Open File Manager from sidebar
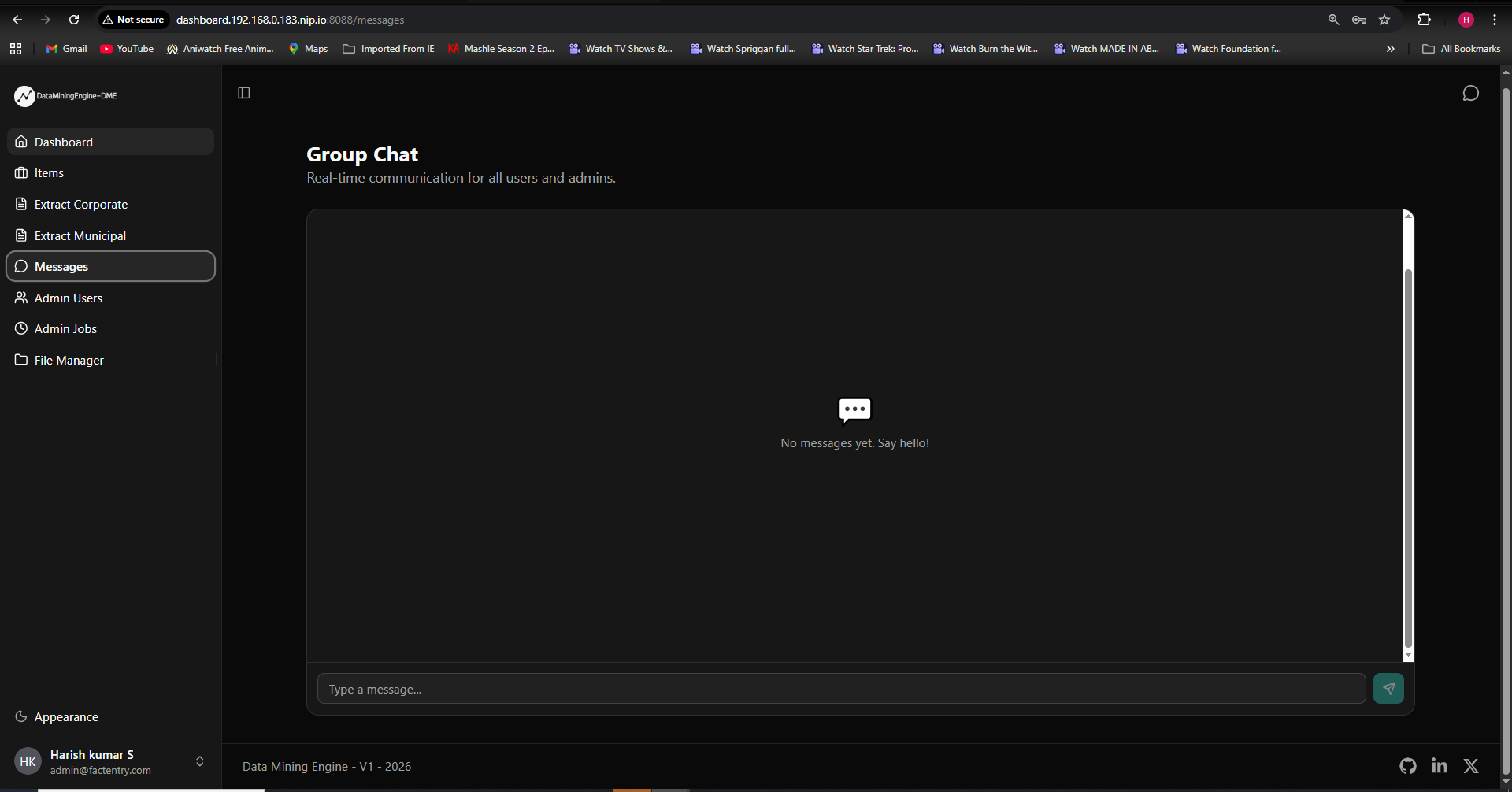The width and height of the screenshot is (1512, 792). 110,360
